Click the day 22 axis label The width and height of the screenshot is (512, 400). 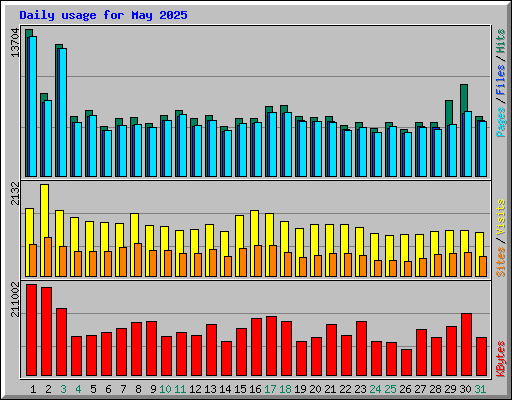click(x=345, y=389)
